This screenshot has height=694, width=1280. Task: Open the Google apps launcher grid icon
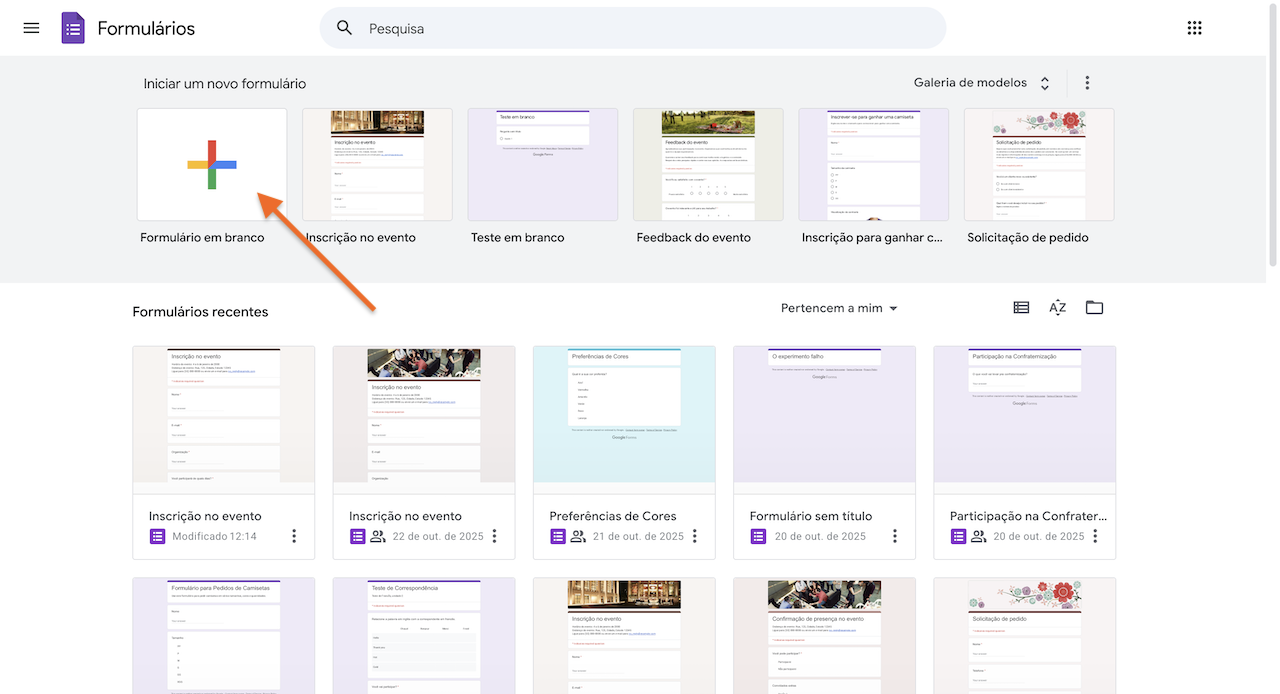pyautogui.click(x=1194, y=27)
